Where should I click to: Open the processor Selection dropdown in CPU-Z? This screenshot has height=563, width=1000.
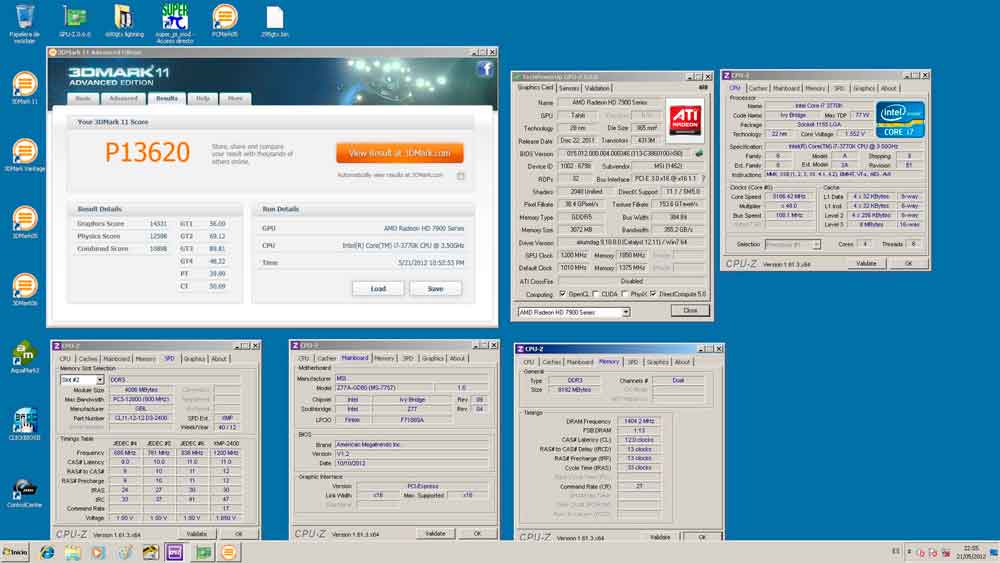(x=792, y=244)
